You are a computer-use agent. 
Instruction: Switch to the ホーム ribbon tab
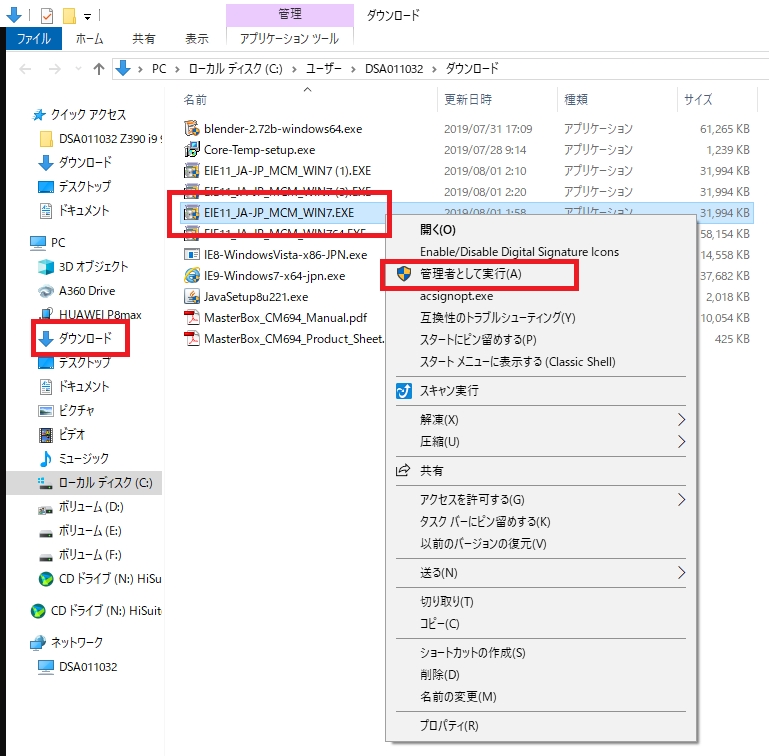click(x=89, y=39)
